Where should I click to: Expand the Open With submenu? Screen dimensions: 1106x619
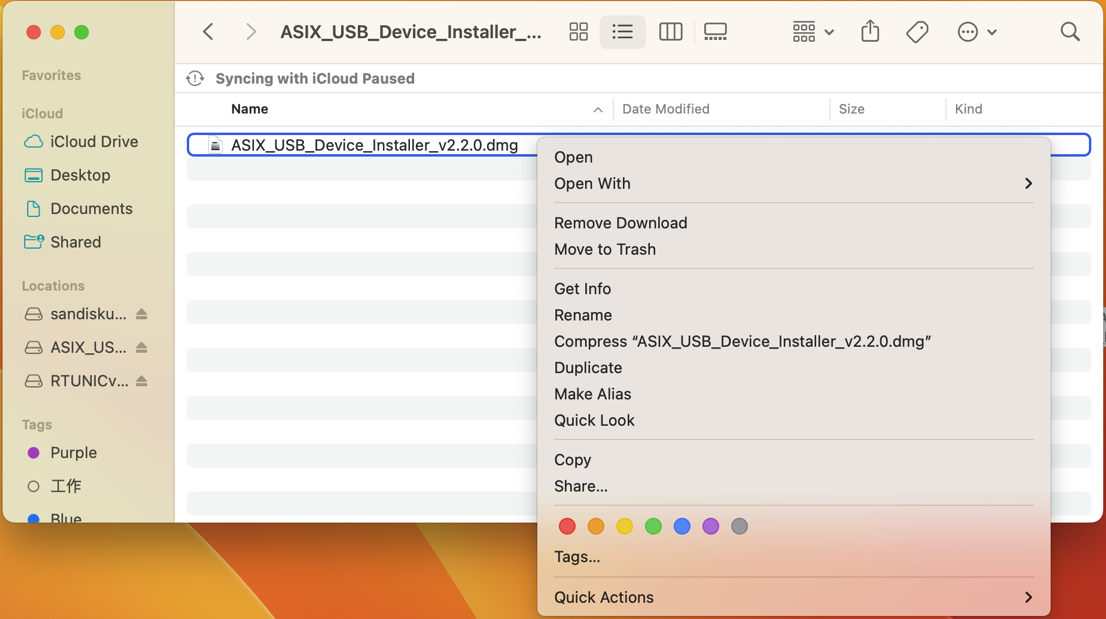794,183
